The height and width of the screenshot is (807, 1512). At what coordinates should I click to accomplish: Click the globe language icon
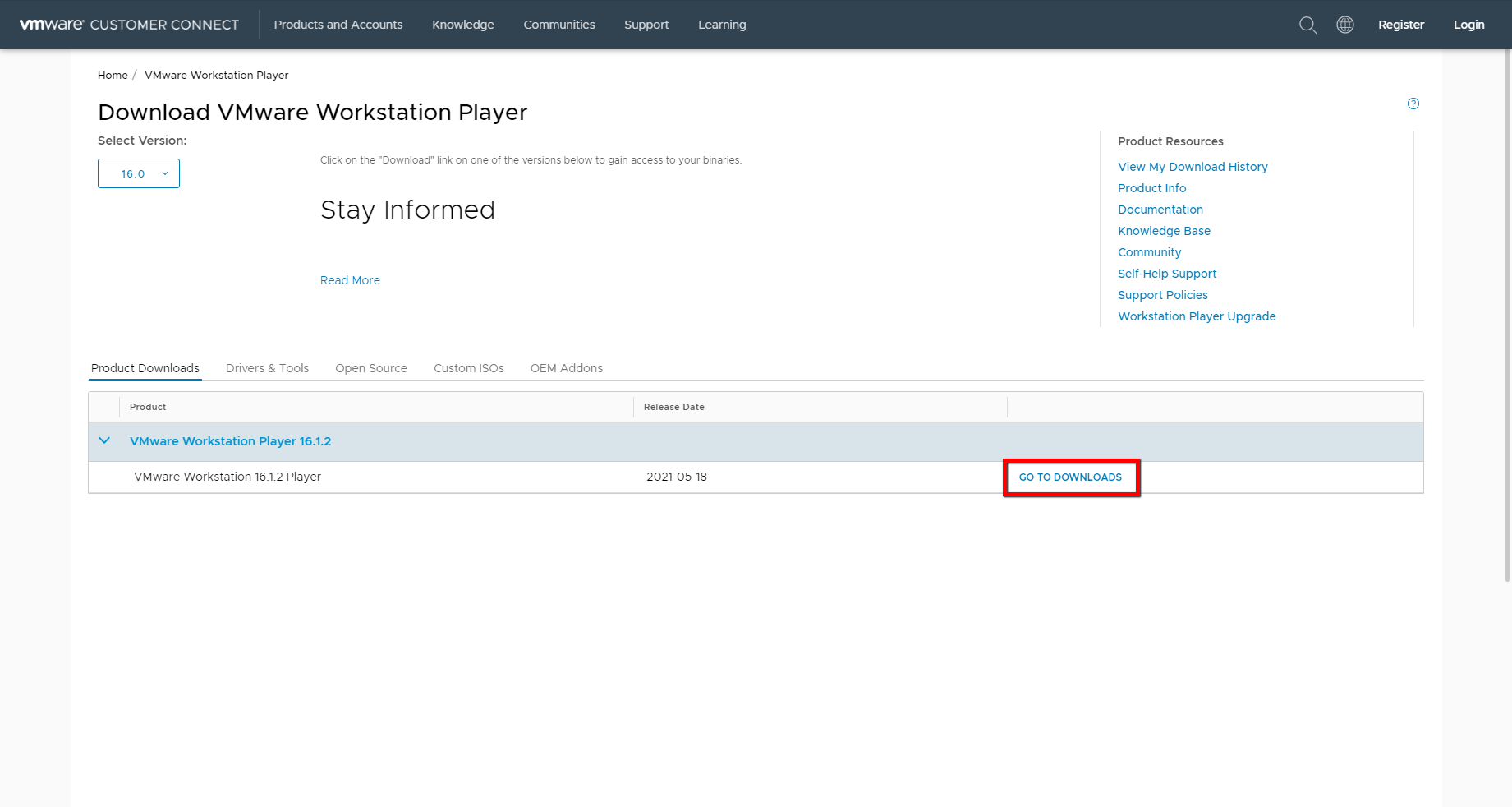tap(1345, 25)
